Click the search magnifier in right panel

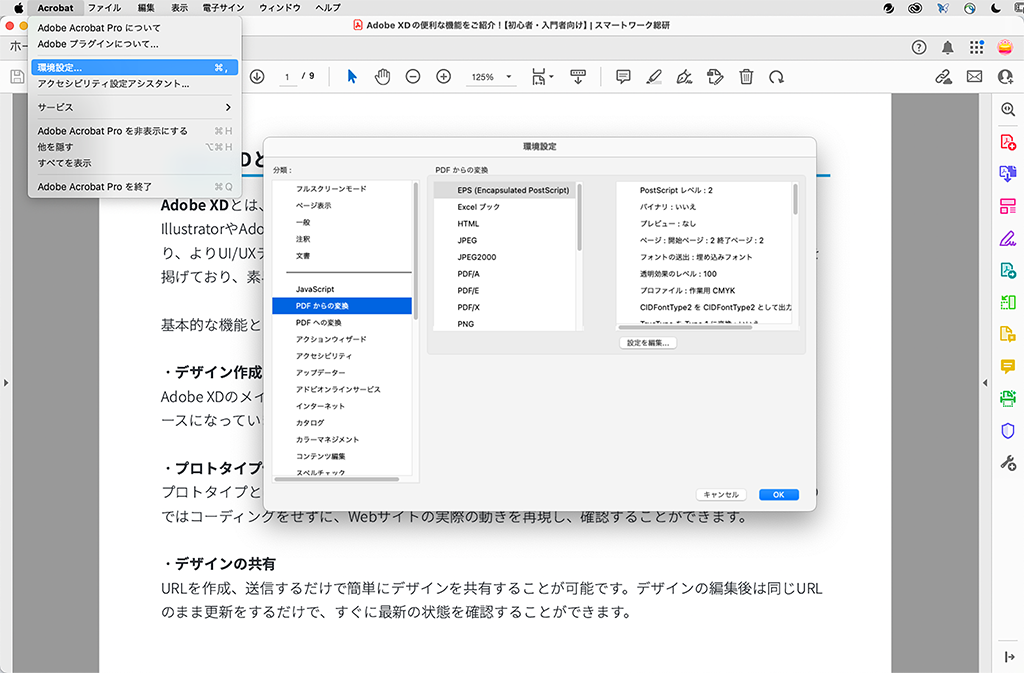pos(1008,110)
